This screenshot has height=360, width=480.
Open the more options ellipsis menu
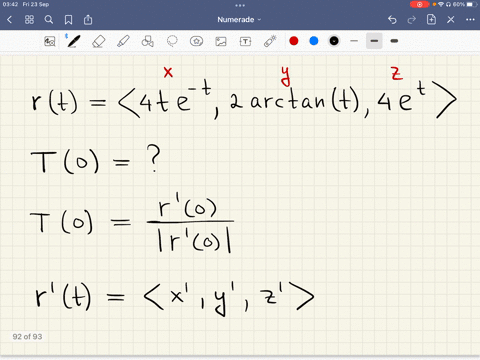pyautogui.click(x=470, y=20)
